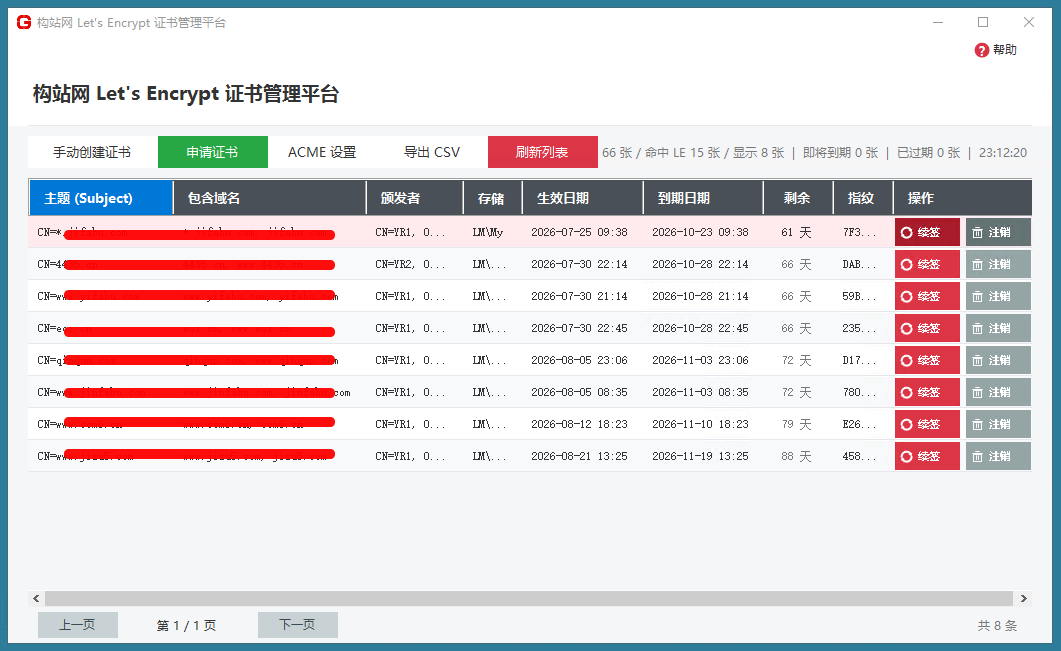1061x651 pixels.
Task: Sort by 生效日期 column header
Action: point(583,198)
